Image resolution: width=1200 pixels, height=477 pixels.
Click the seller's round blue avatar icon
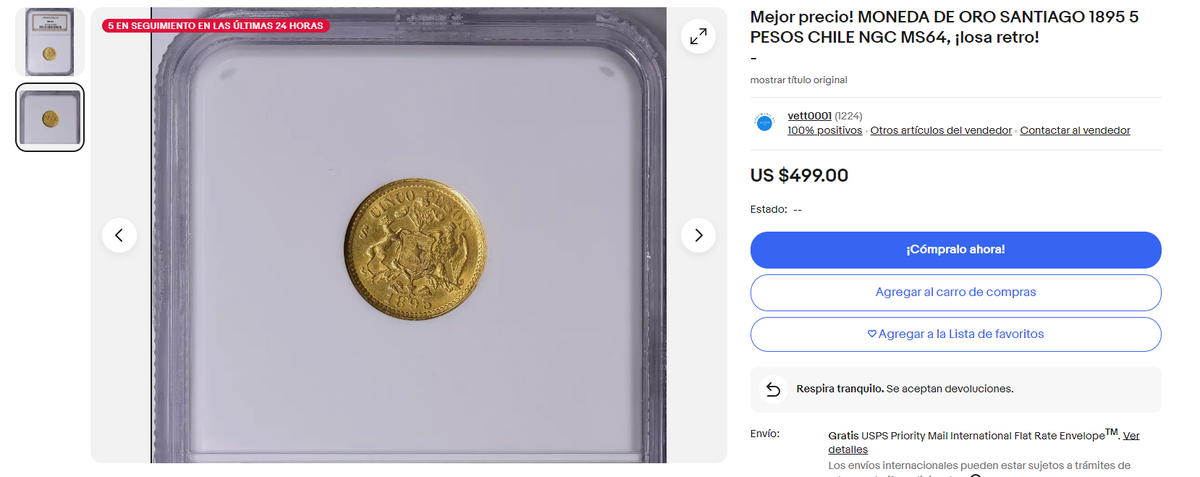pyautogui.click(x=764, y=123)
